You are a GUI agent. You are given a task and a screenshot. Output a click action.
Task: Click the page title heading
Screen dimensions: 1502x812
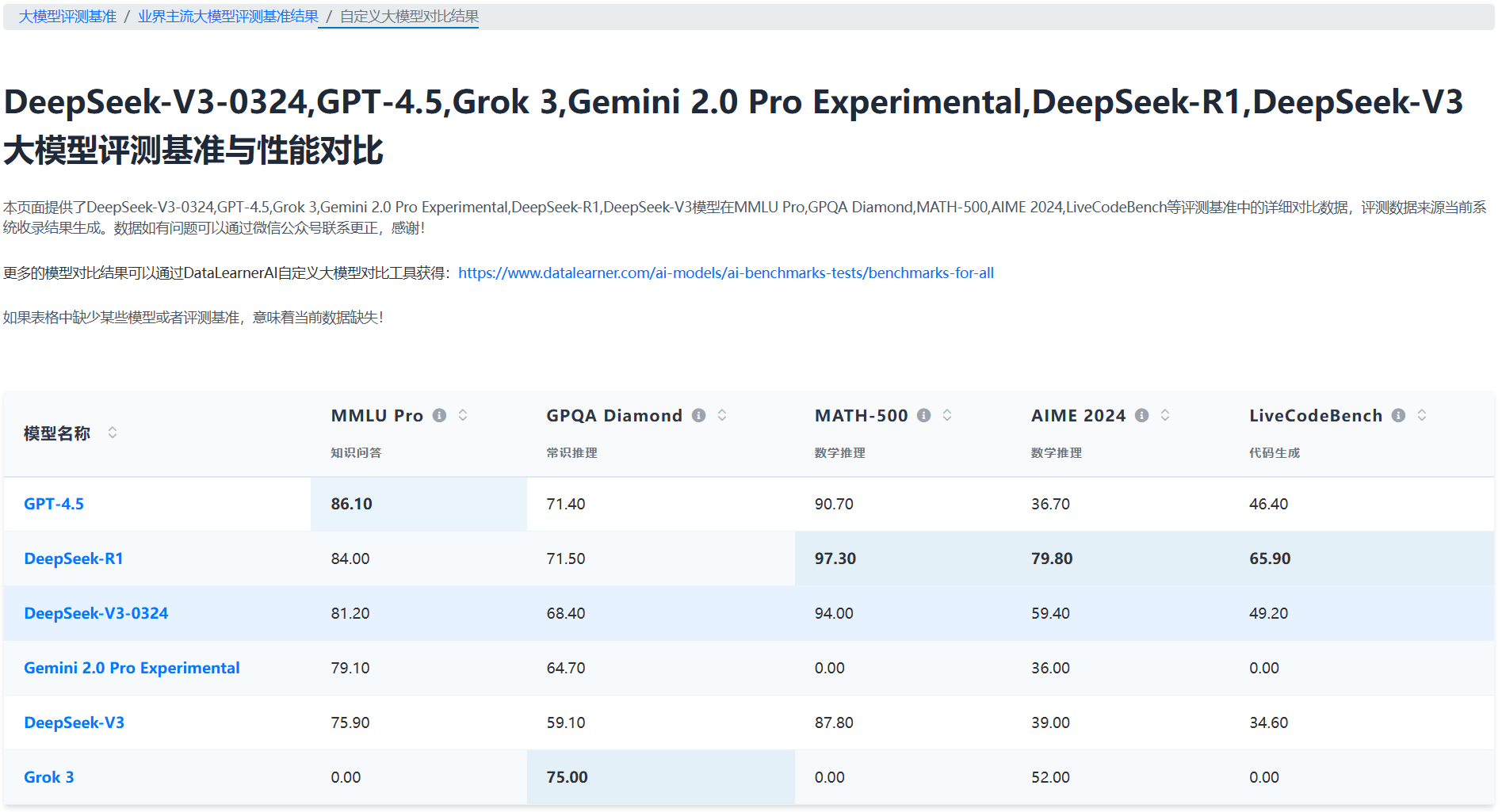point(733,126)
